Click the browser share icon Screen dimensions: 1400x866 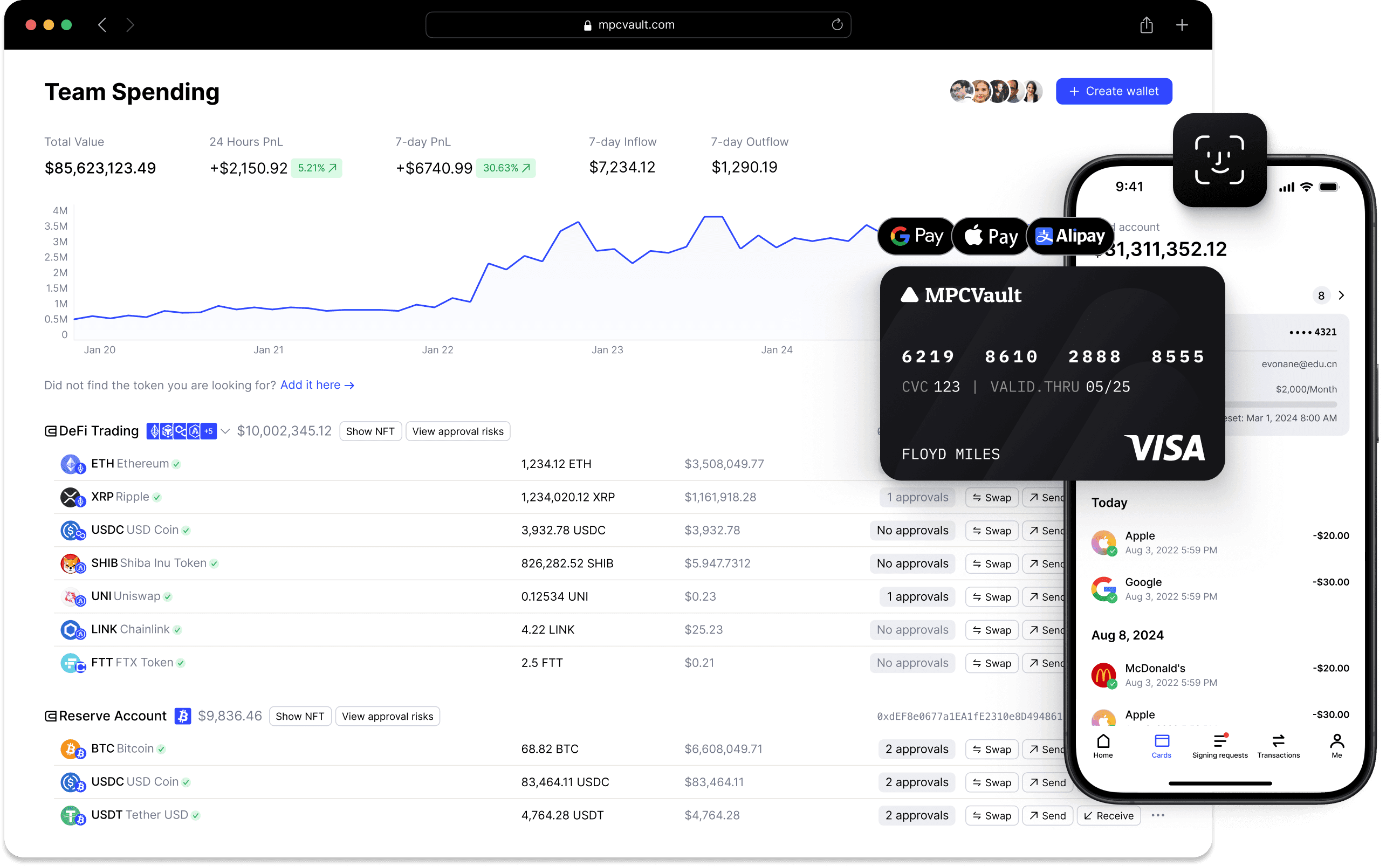1145,25
